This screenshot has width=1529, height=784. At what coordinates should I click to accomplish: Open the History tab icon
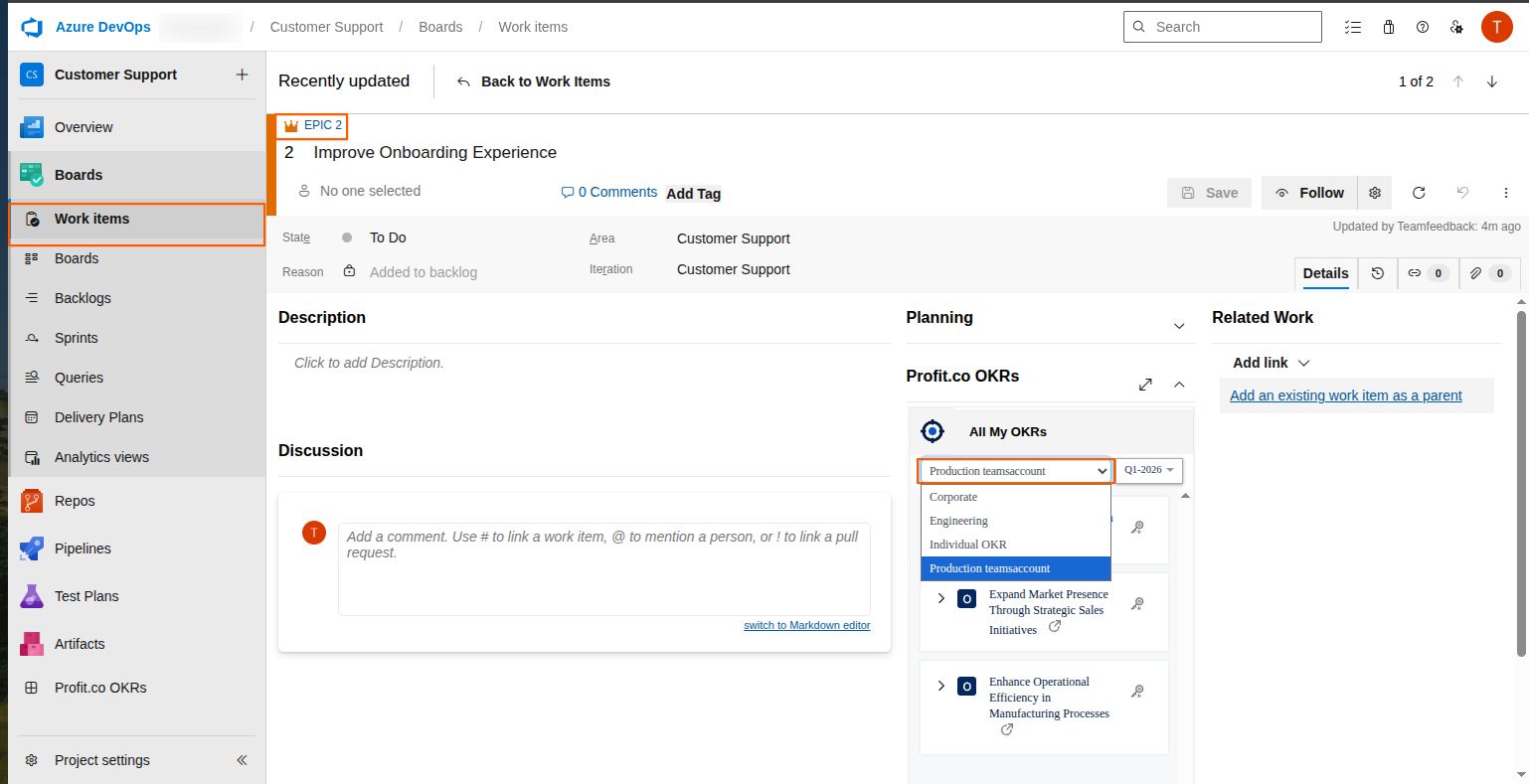(1377, 273)
